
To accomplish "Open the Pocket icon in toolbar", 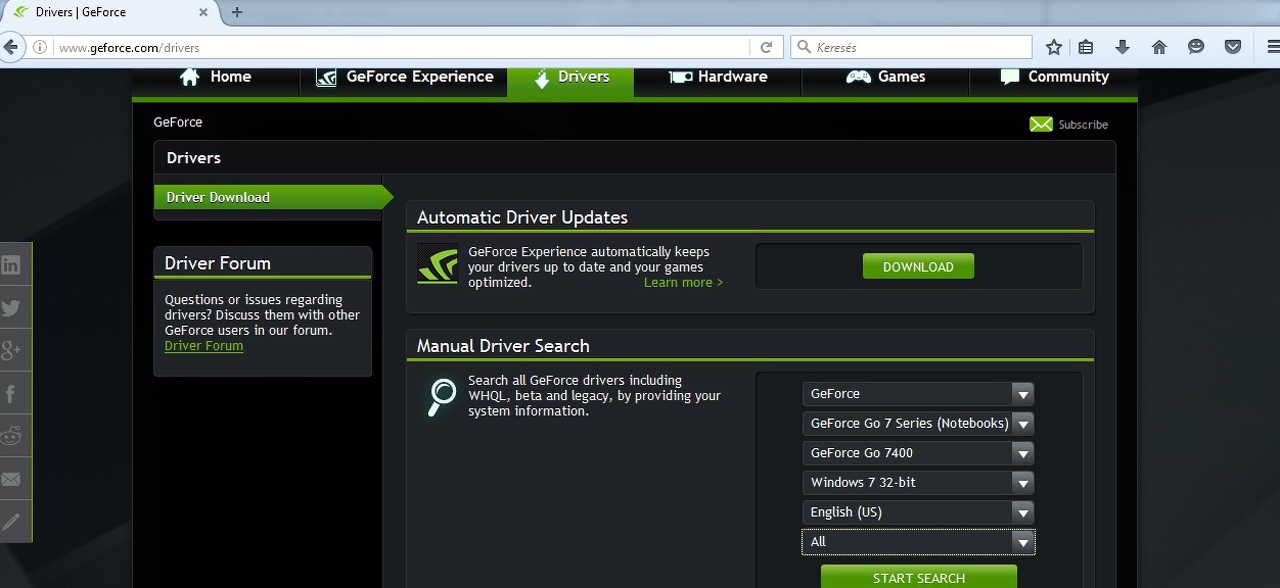I will pyautogui.click(x=1233, y=47).
